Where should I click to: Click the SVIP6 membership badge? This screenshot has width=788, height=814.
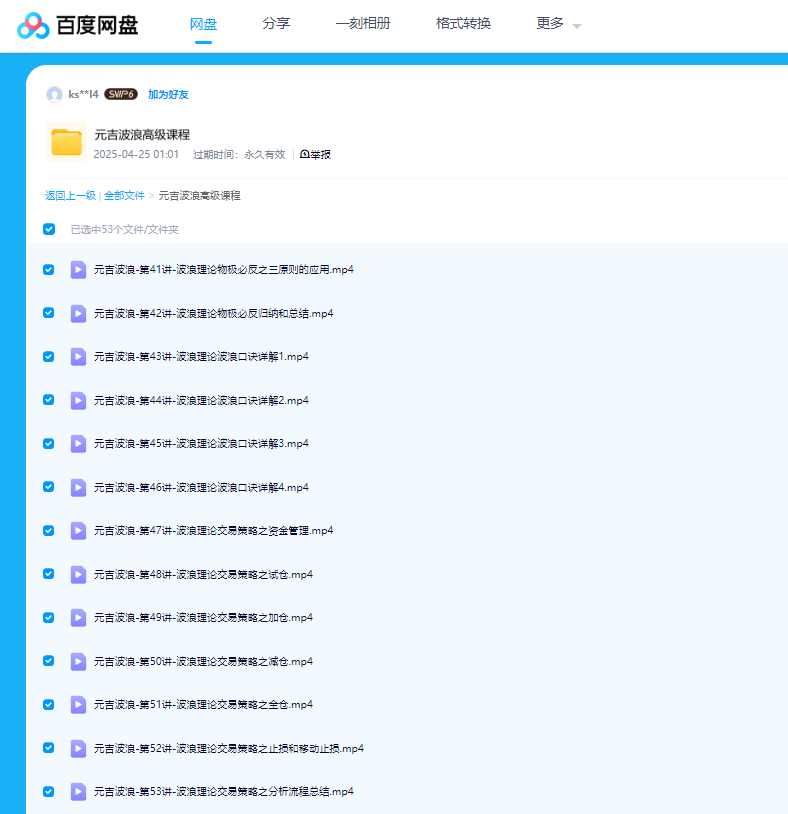point(121,94)
